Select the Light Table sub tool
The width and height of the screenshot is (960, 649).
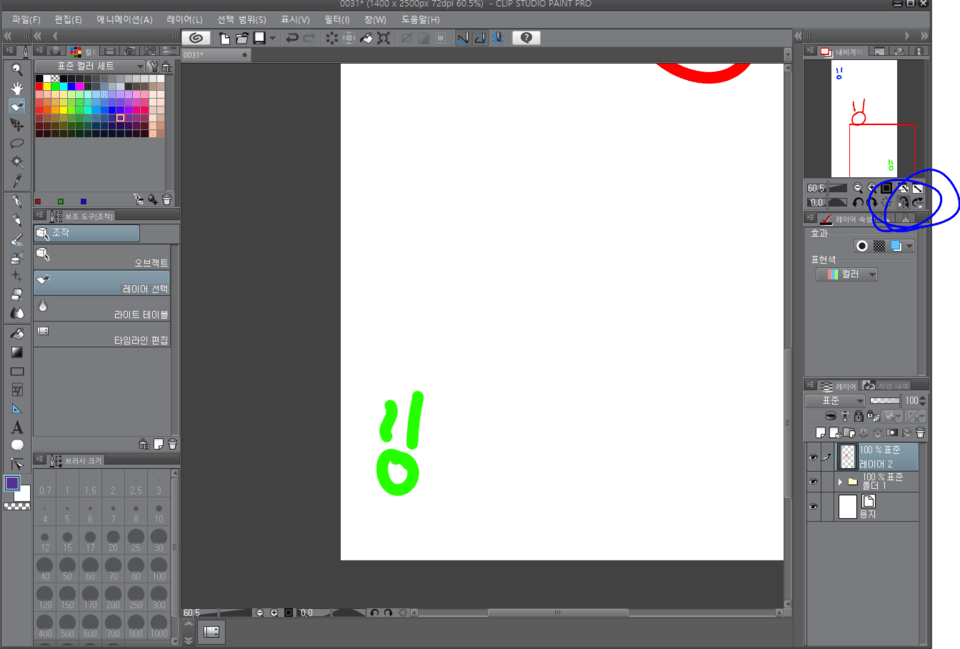pyautogui.click(x=101, y=309)
